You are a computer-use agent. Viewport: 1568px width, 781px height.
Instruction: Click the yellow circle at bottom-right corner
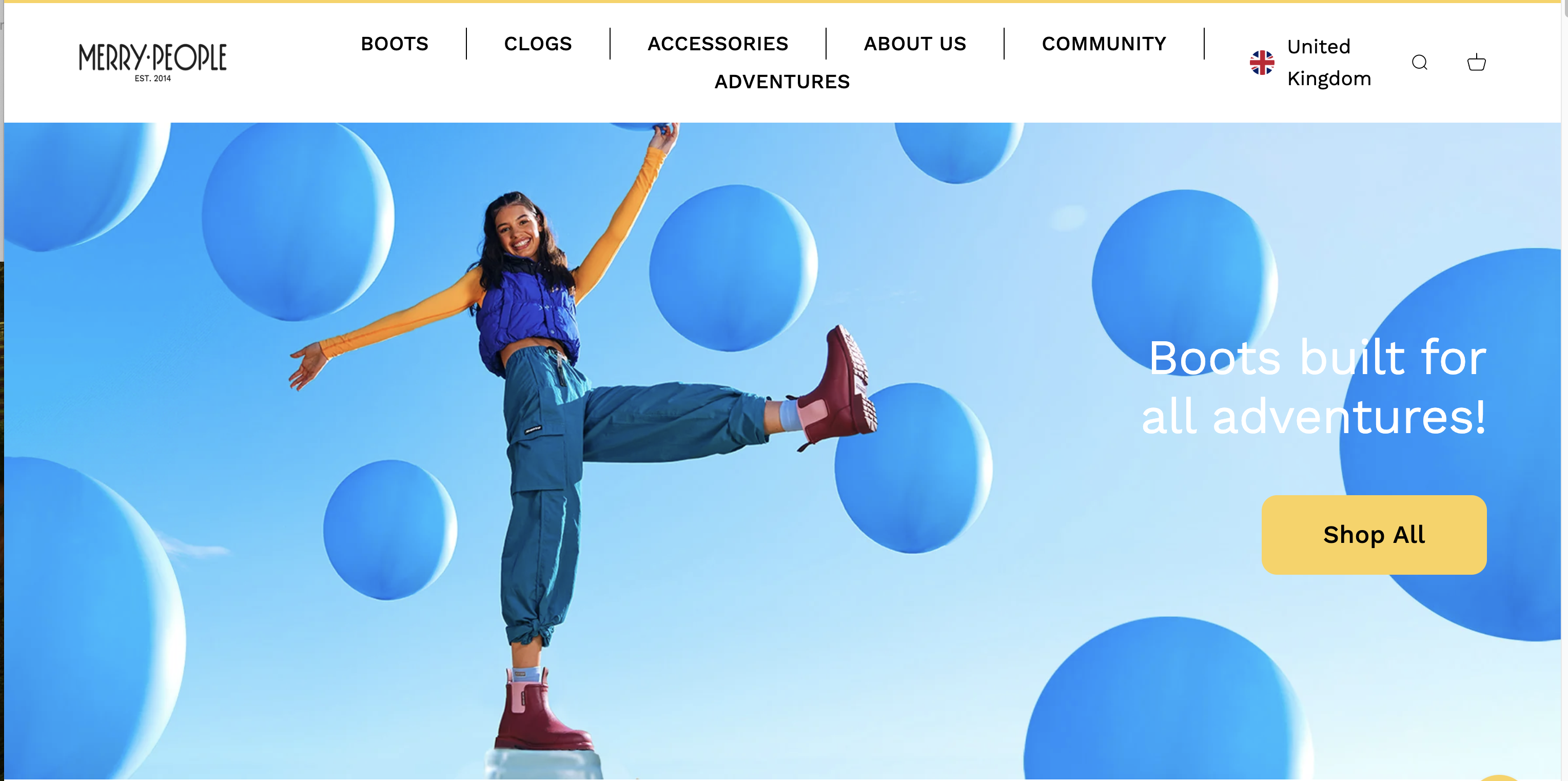tap(1500, 777)
